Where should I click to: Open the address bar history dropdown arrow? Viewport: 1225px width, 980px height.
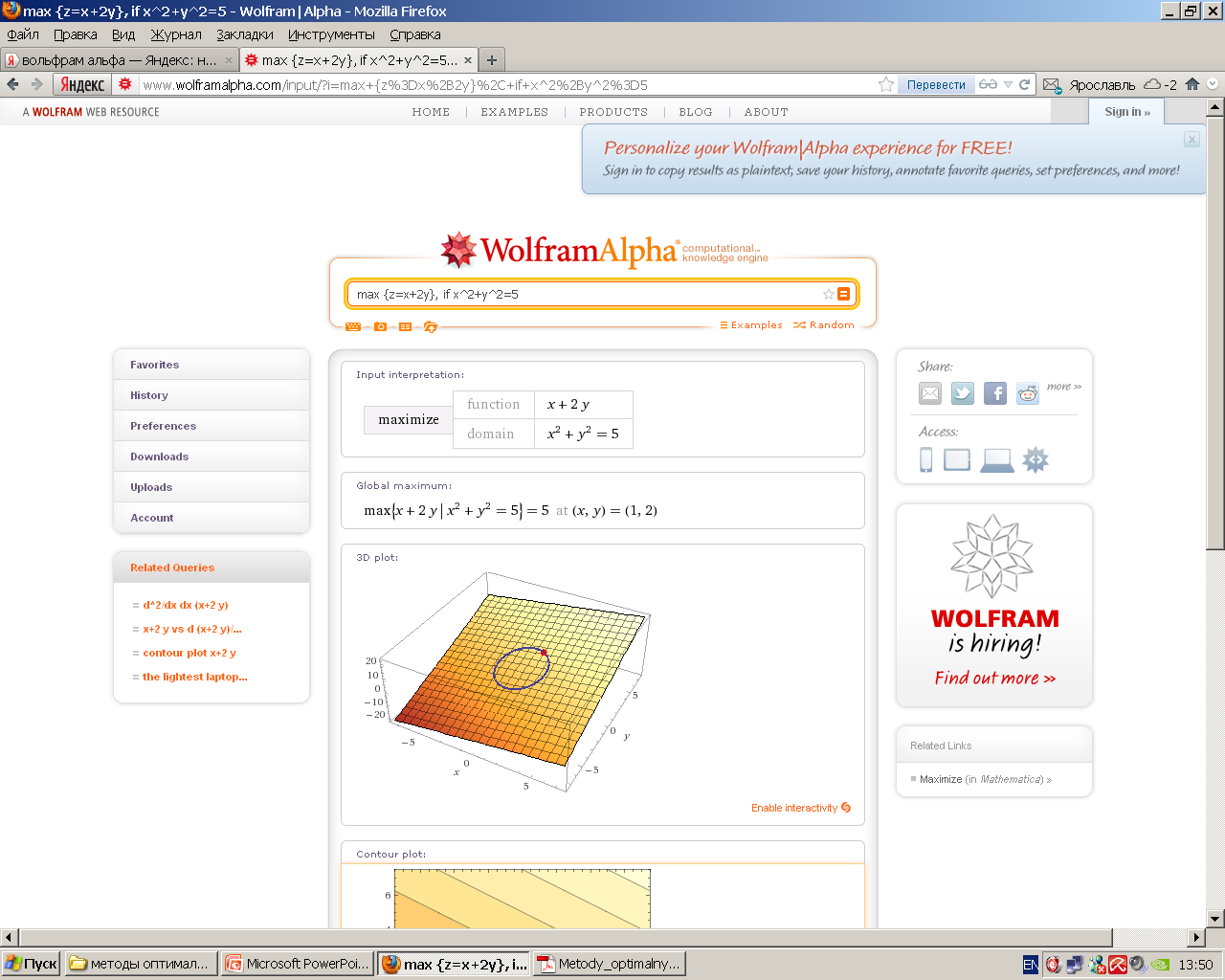(x=1008, y=84)
